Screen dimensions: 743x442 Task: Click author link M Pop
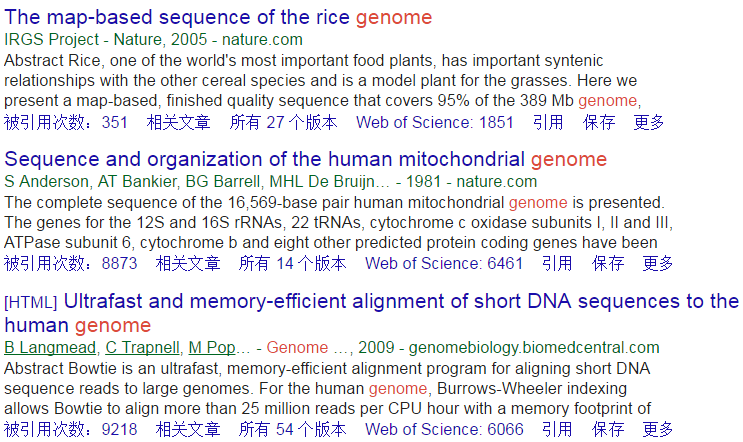212,348
